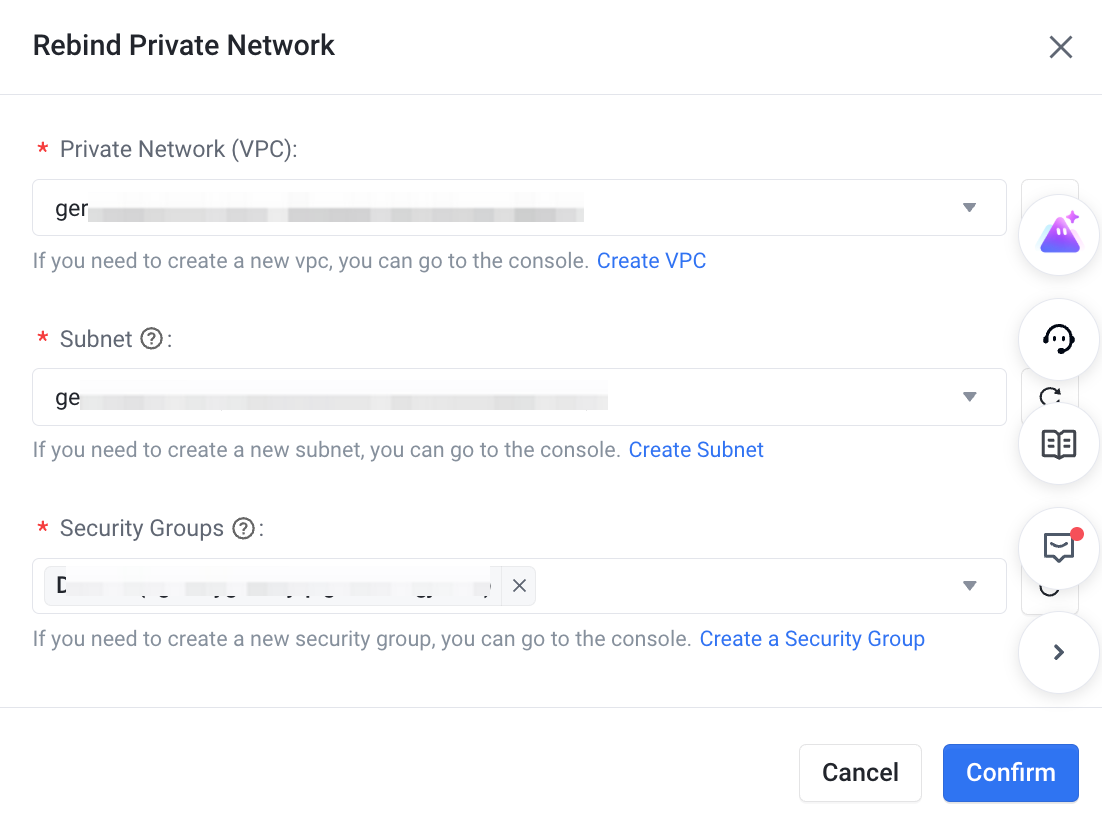Click the blue Confirm button
This screenshot has width=1102, height=814.
click(1011, 773)
